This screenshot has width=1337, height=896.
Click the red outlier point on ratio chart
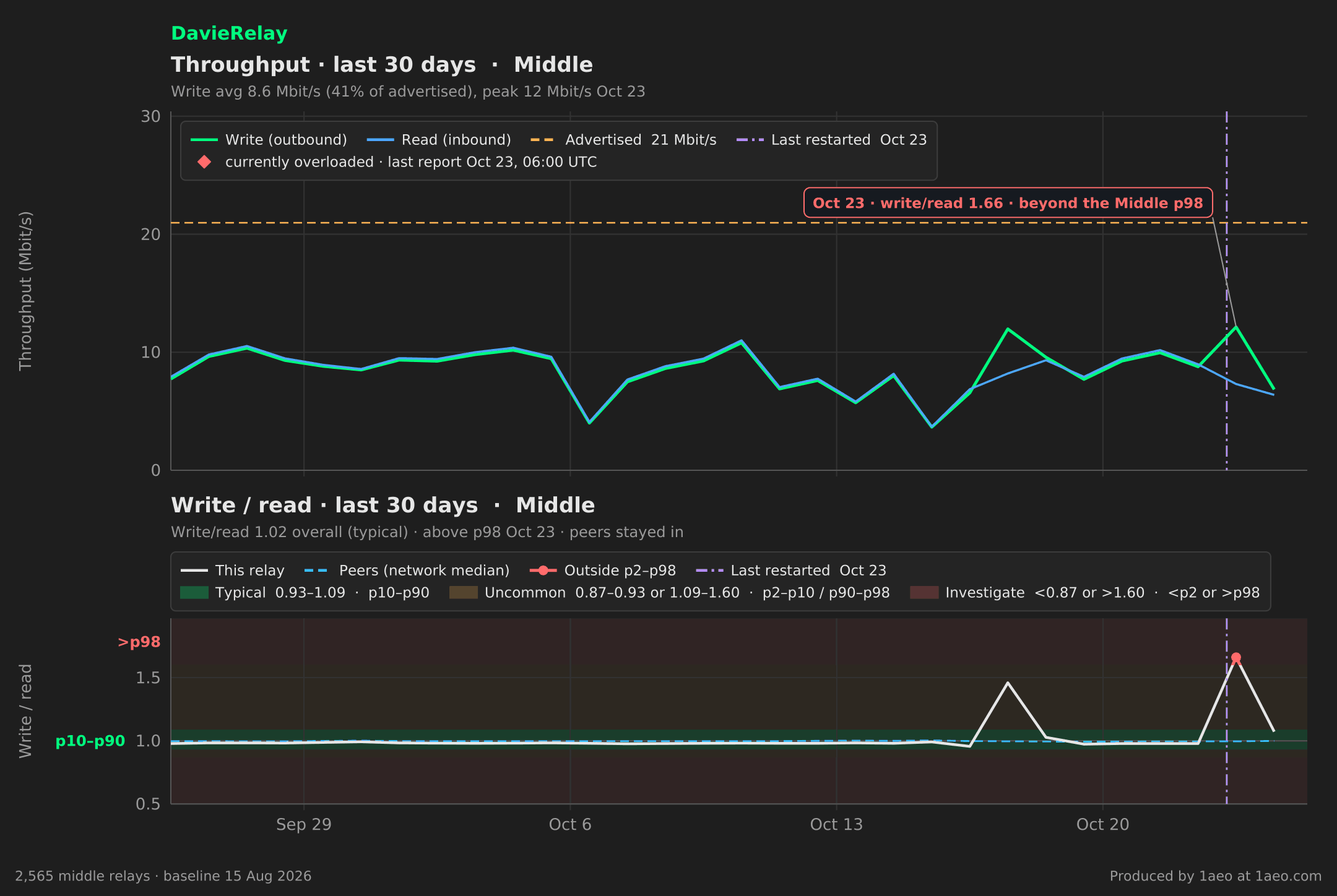pyautogui.click(x=1236, y=658)
